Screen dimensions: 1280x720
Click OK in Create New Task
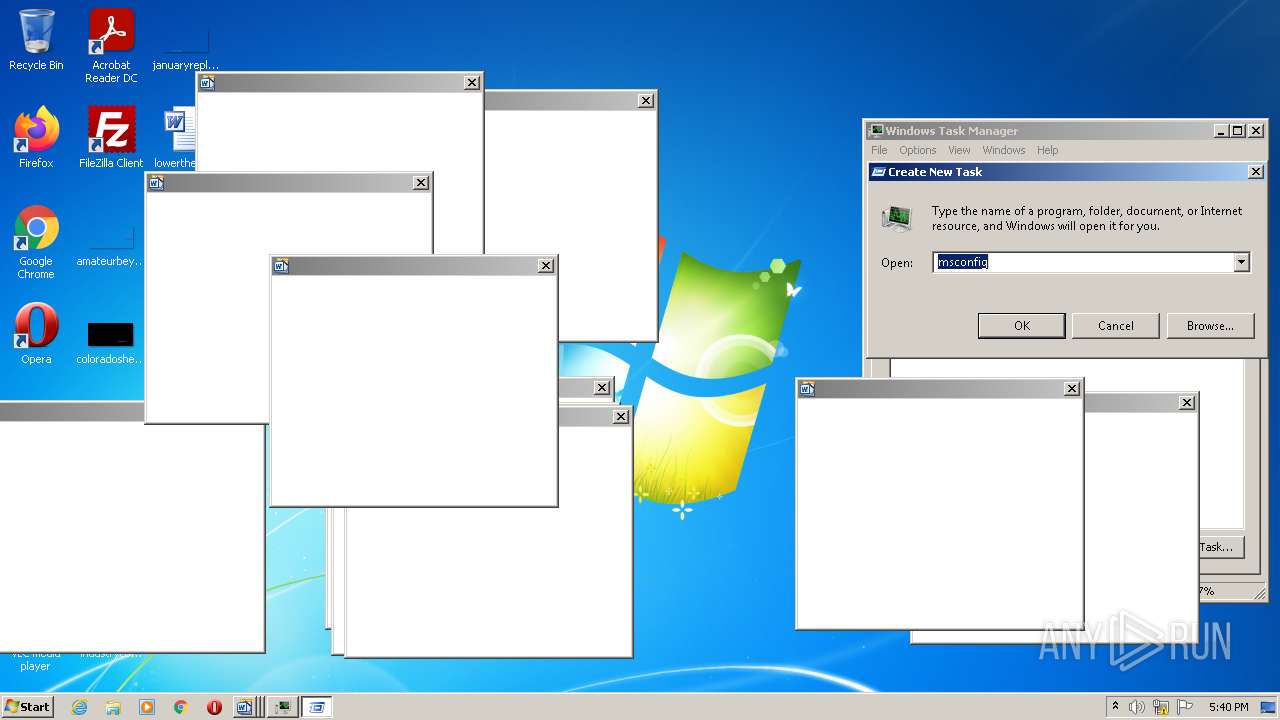(1021, 326)
